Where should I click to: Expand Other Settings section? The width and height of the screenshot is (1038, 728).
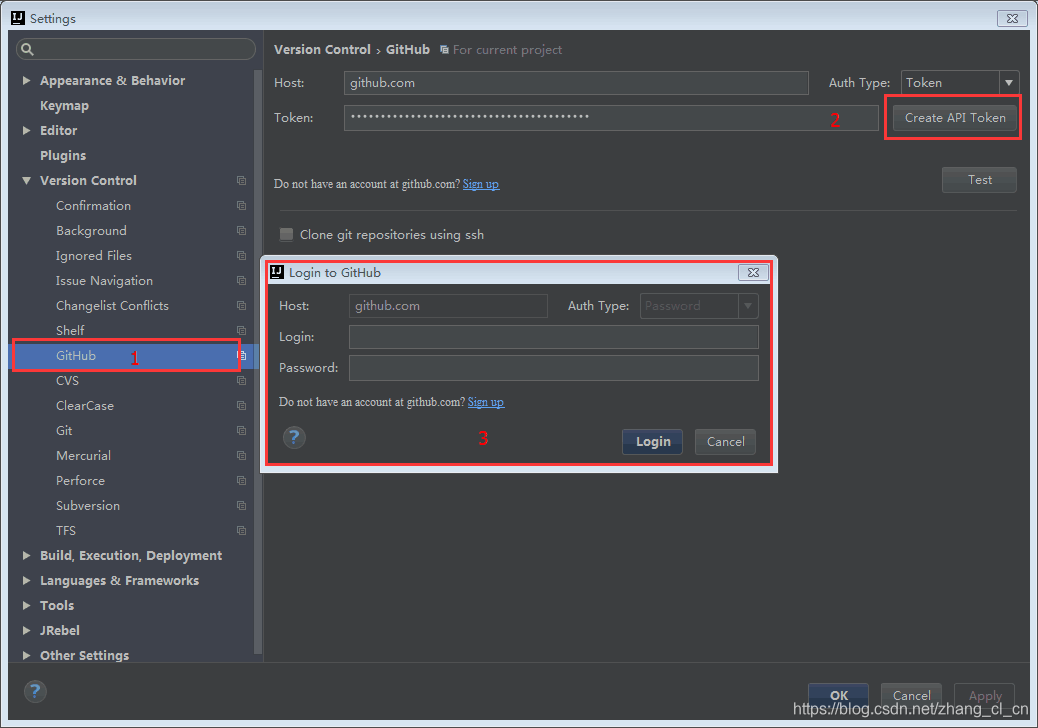(x=26, y=655)
